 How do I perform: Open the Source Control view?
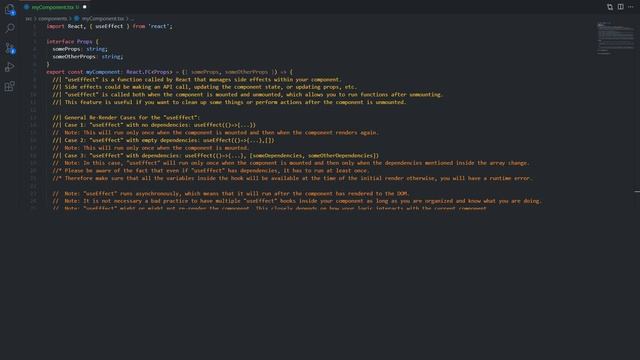(10, 48)
